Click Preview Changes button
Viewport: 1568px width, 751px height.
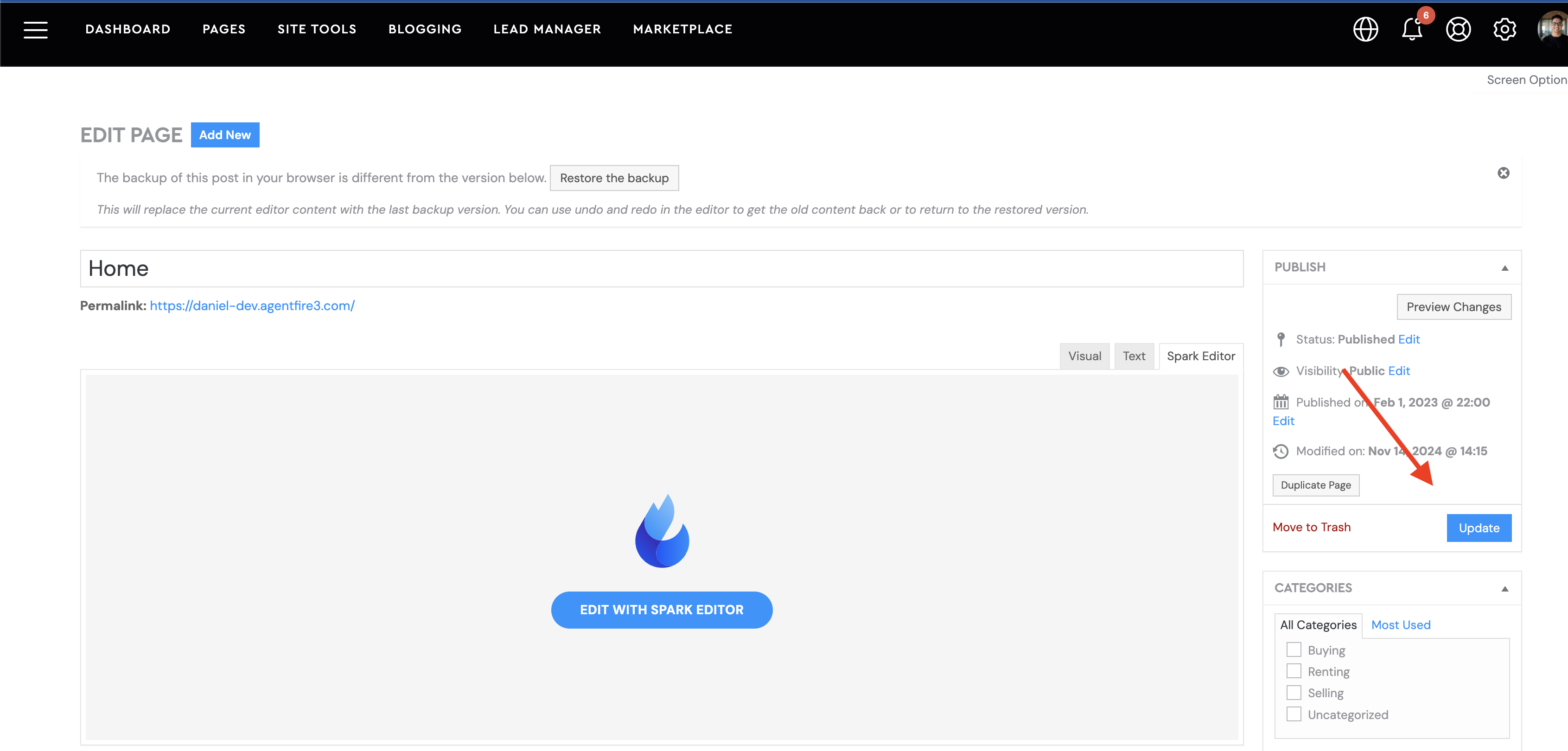tap(1453, 307)
